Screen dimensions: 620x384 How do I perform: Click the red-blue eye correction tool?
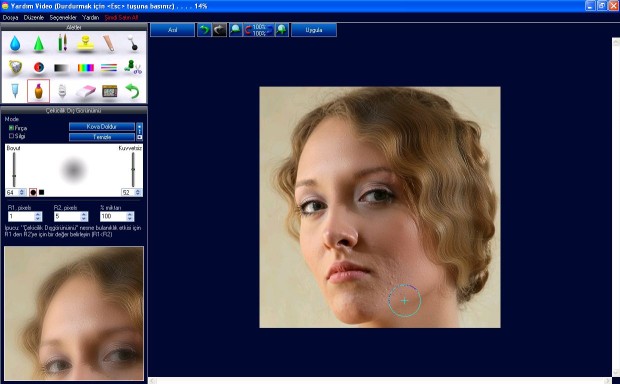(x=39, y=67)
